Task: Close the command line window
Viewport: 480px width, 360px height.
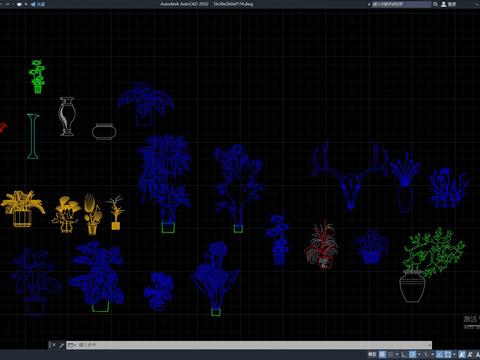Action: 54,345
